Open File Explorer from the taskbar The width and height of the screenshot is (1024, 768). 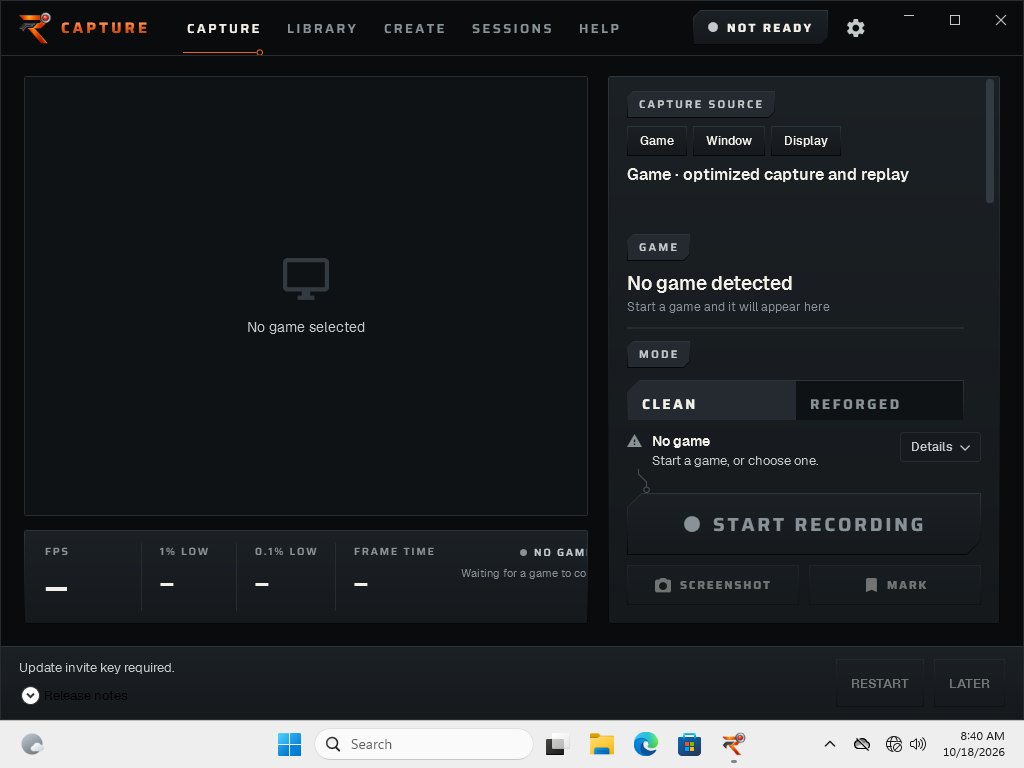601,744
